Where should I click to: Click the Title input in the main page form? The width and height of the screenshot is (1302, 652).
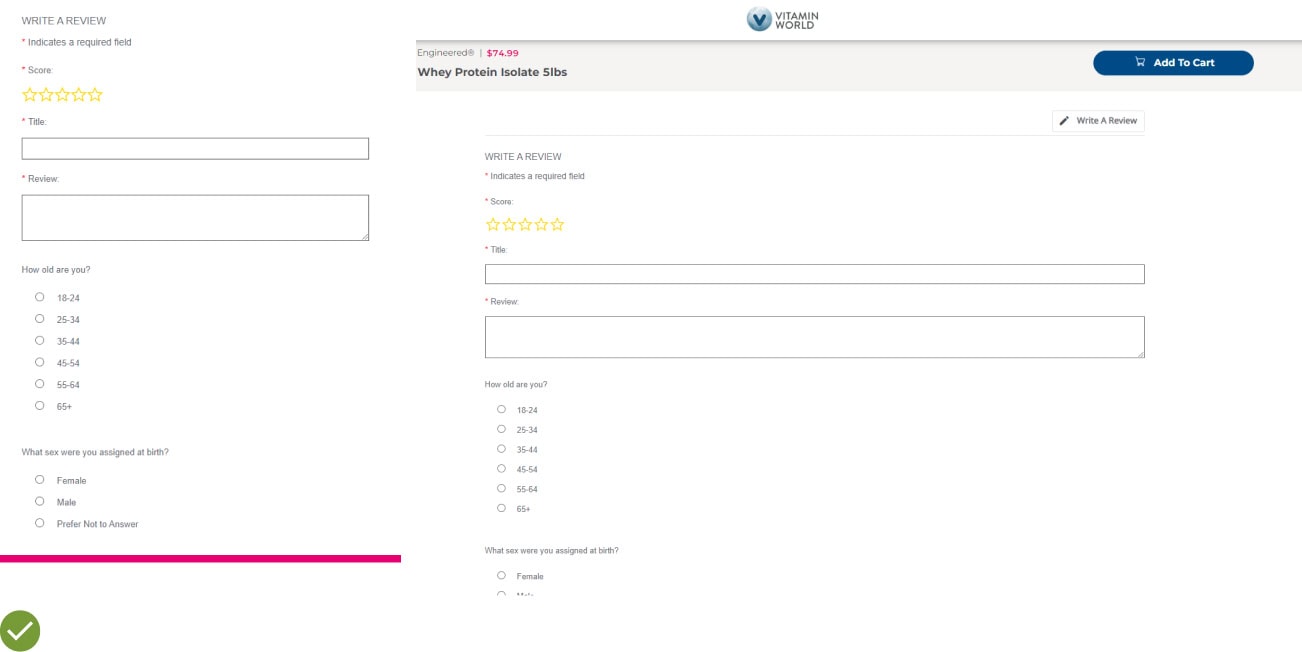(814, 274)
